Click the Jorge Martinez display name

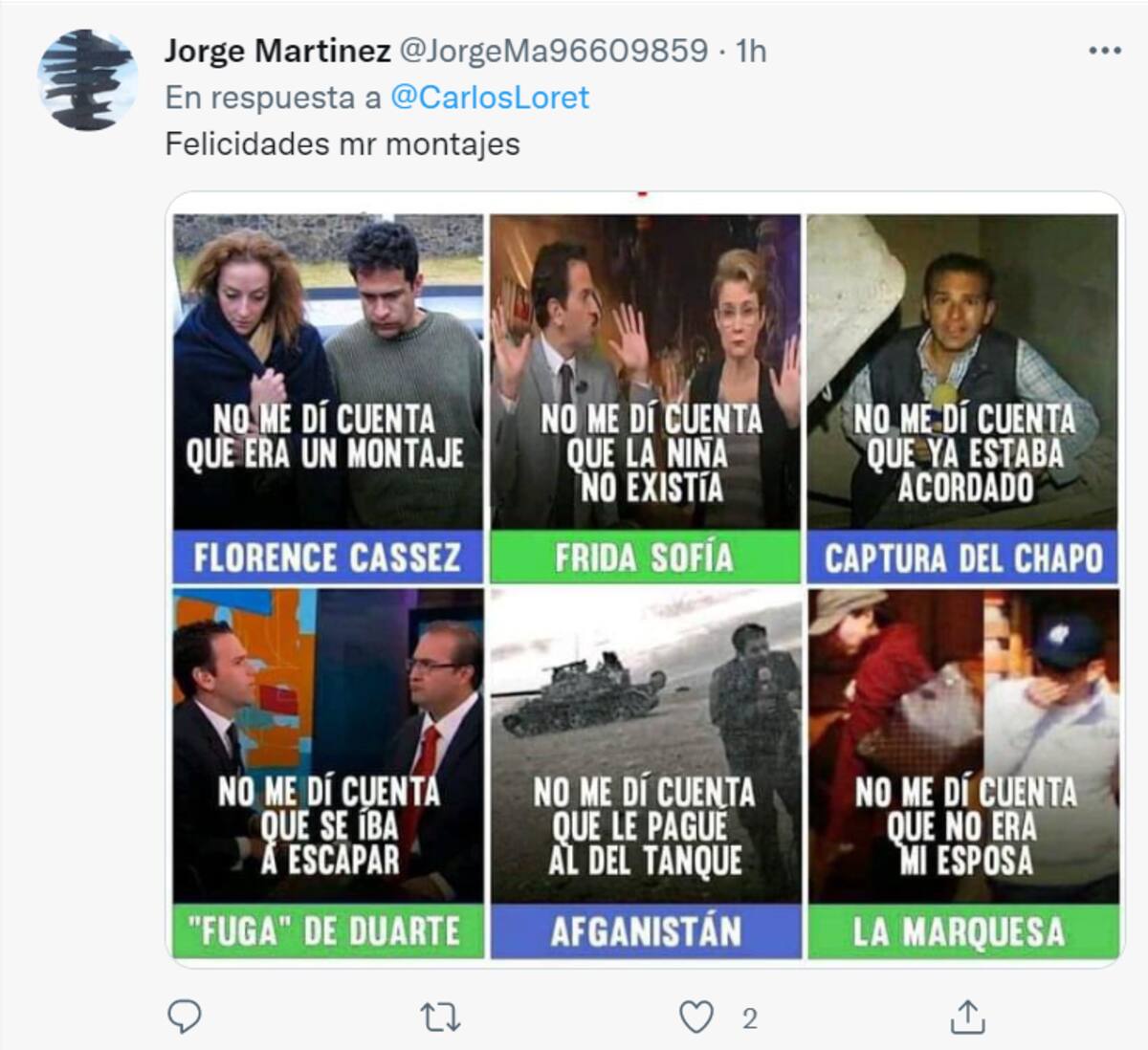[x=277, y=51]
